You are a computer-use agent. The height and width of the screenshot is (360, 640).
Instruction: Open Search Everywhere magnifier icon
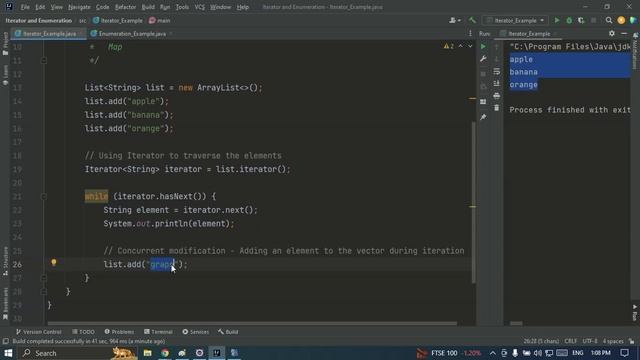tap(609, 20)
